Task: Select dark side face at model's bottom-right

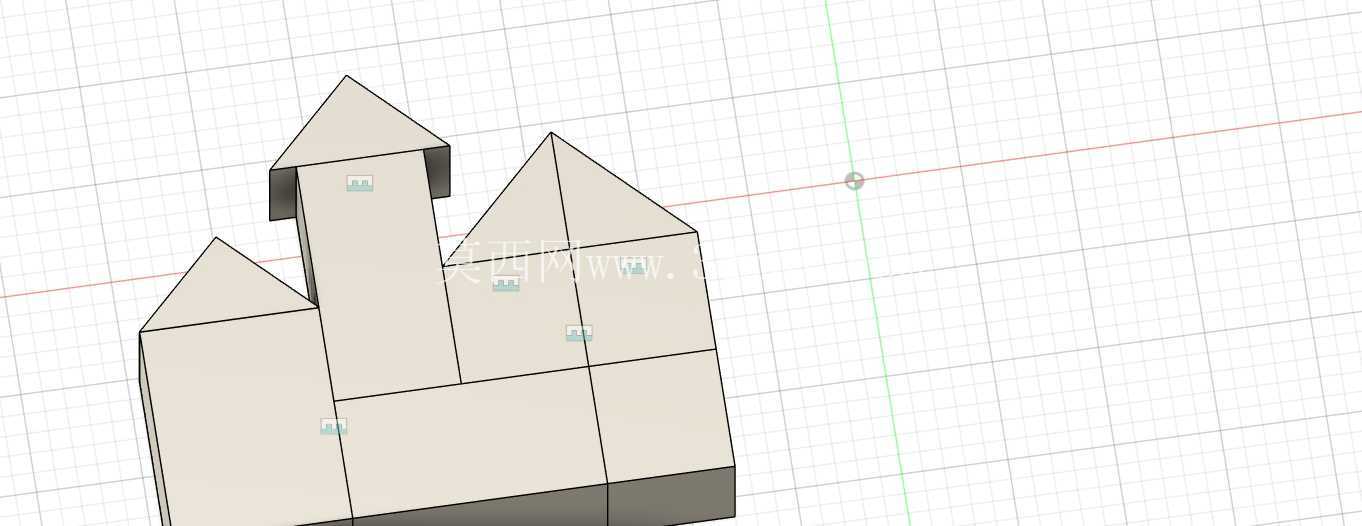Action: tap(672, 496)
